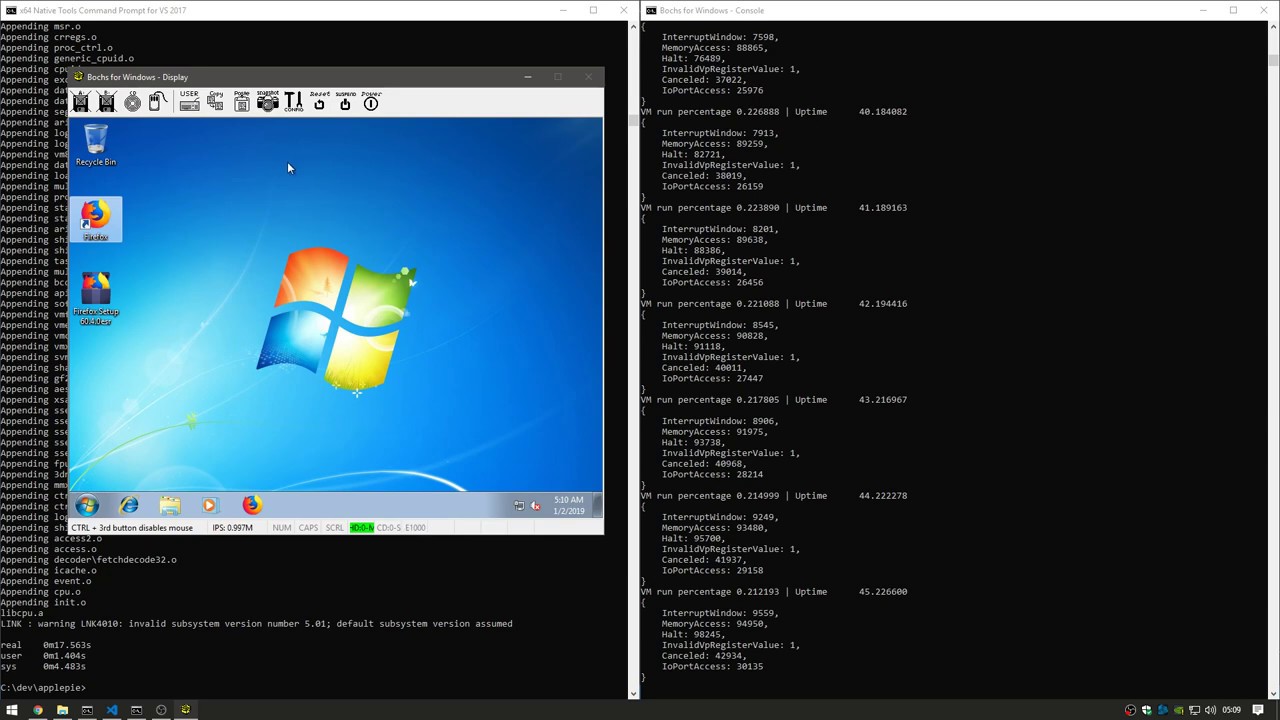Screen dimensions: 1280x720
Task: Click the LINK warning LNK4010 line
Action: tap(256, 624)
